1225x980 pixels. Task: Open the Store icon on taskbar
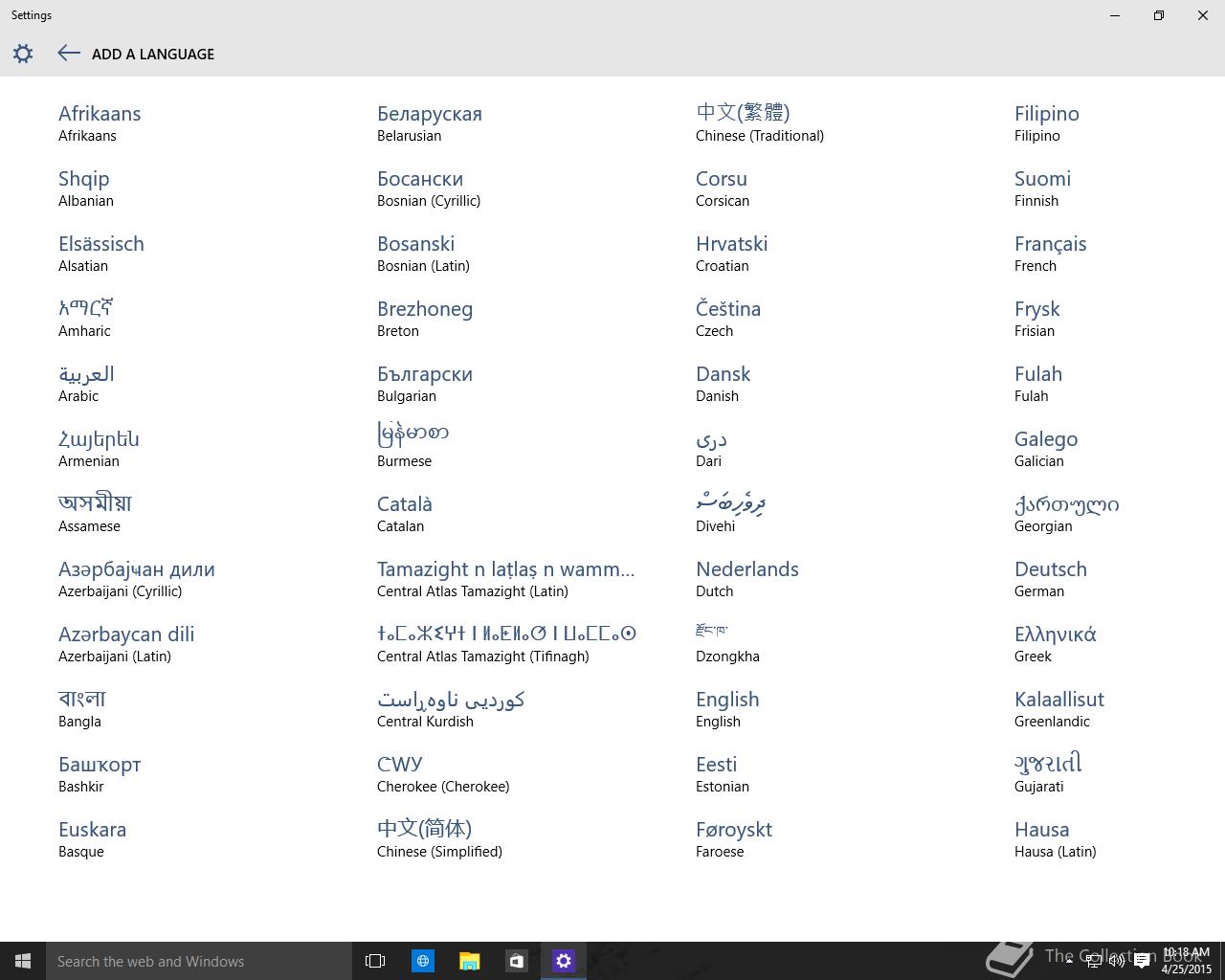point(516,961)
